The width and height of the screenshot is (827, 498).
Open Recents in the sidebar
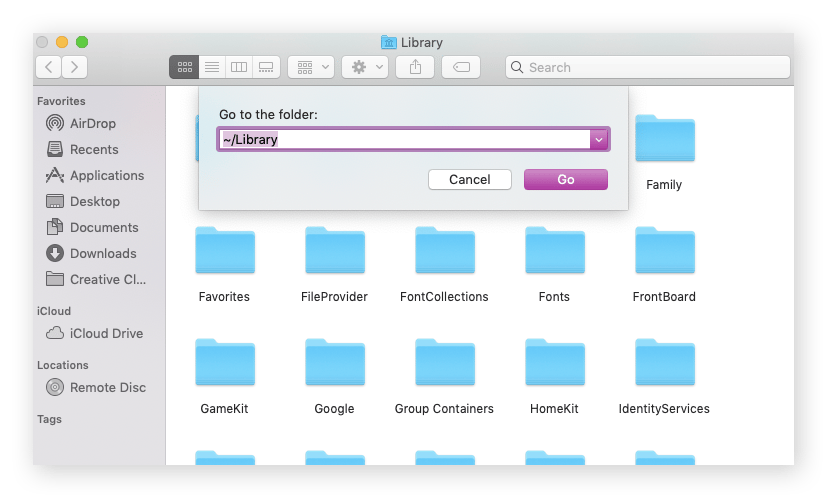click(x=82, y=149)
